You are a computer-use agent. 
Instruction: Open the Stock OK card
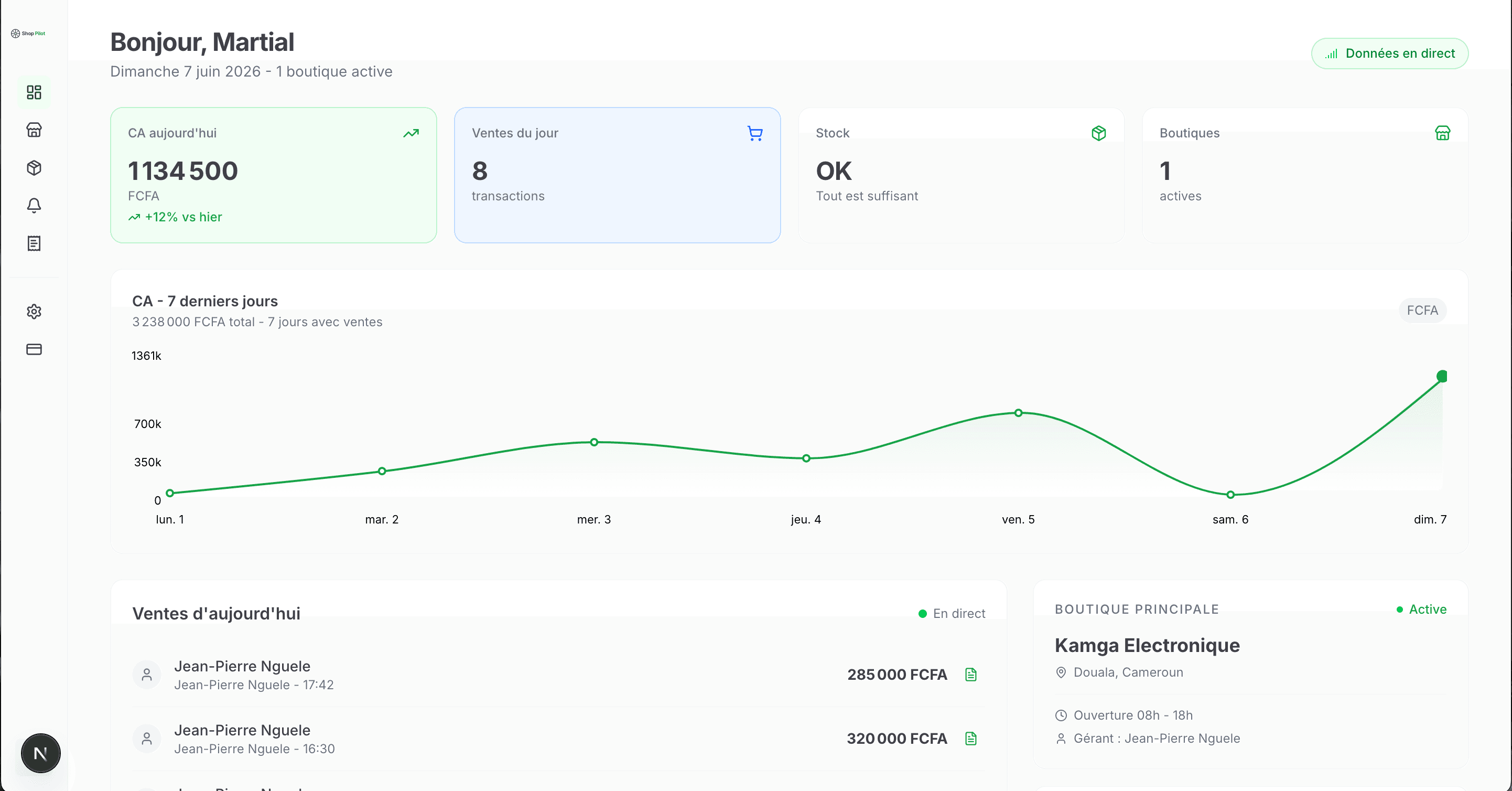pos(962,175)
